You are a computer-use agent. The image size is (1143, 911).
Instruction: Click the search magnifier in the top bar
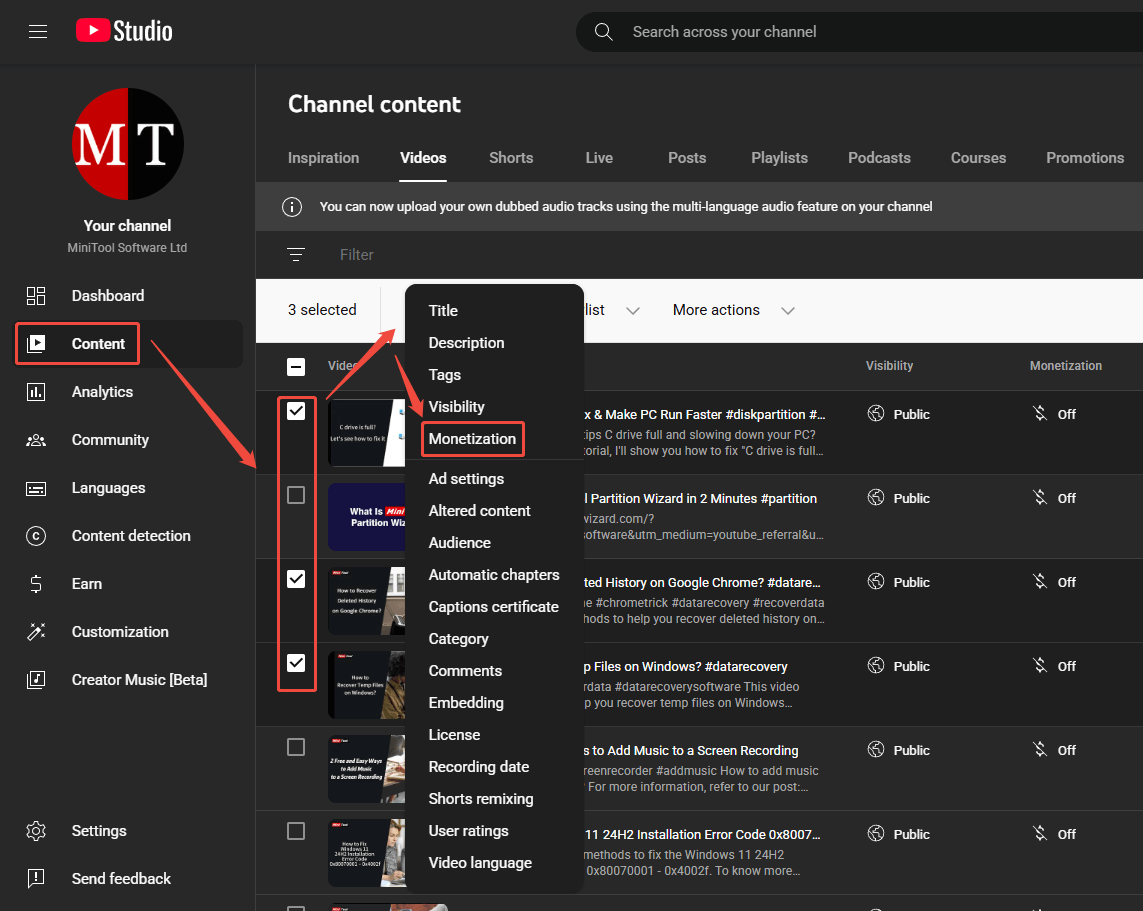[x=604, y=31]
